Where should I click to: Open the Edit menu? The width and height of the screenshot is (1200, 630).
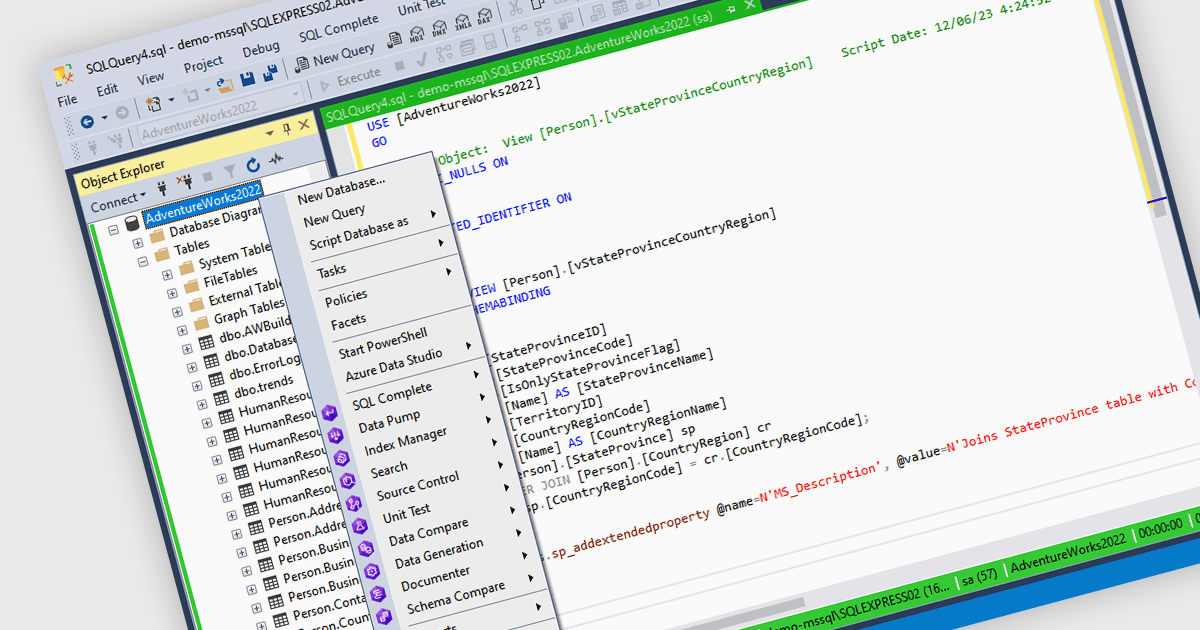pyautogui.click(x=107, y=88)
